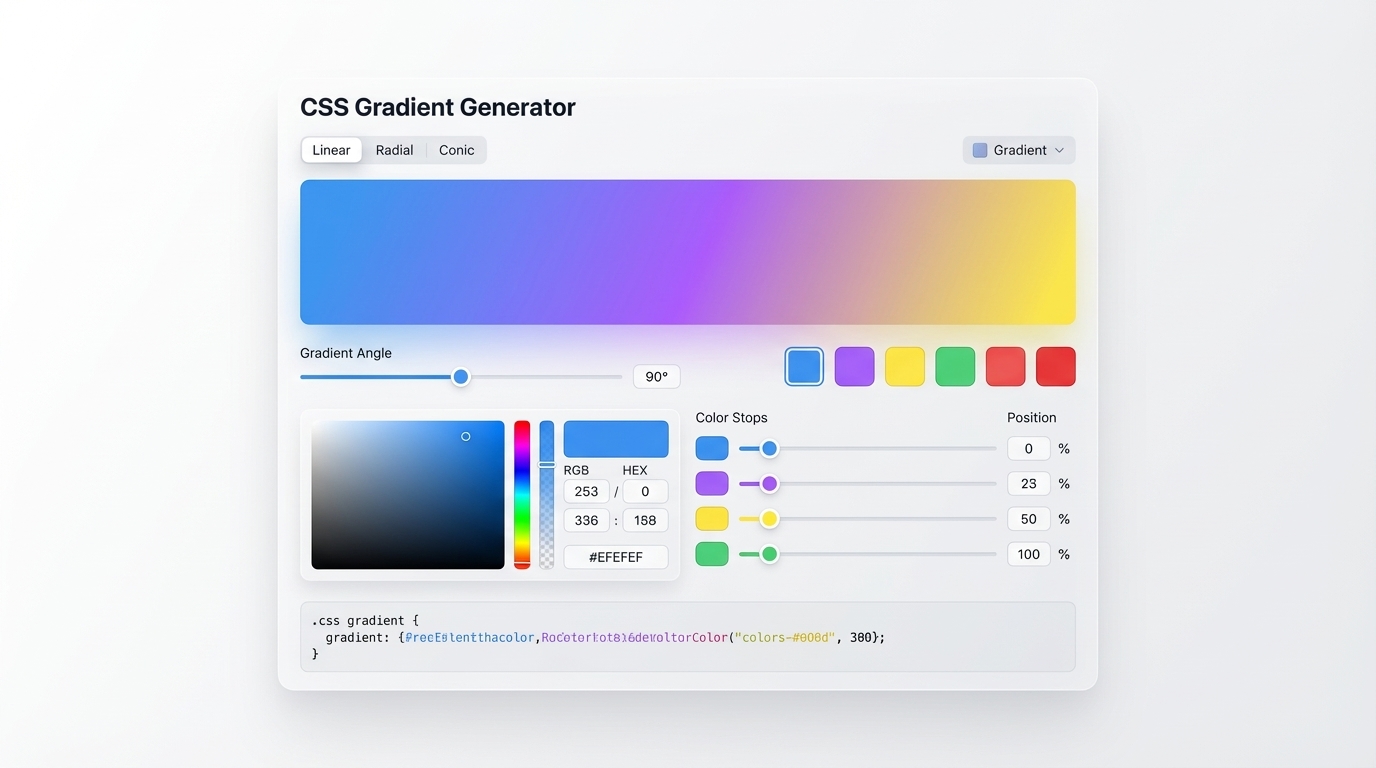Viewport: 1376px width, 768px height.
Task: Select the green swatch for the 100% color stop
Action: (711, 553)
